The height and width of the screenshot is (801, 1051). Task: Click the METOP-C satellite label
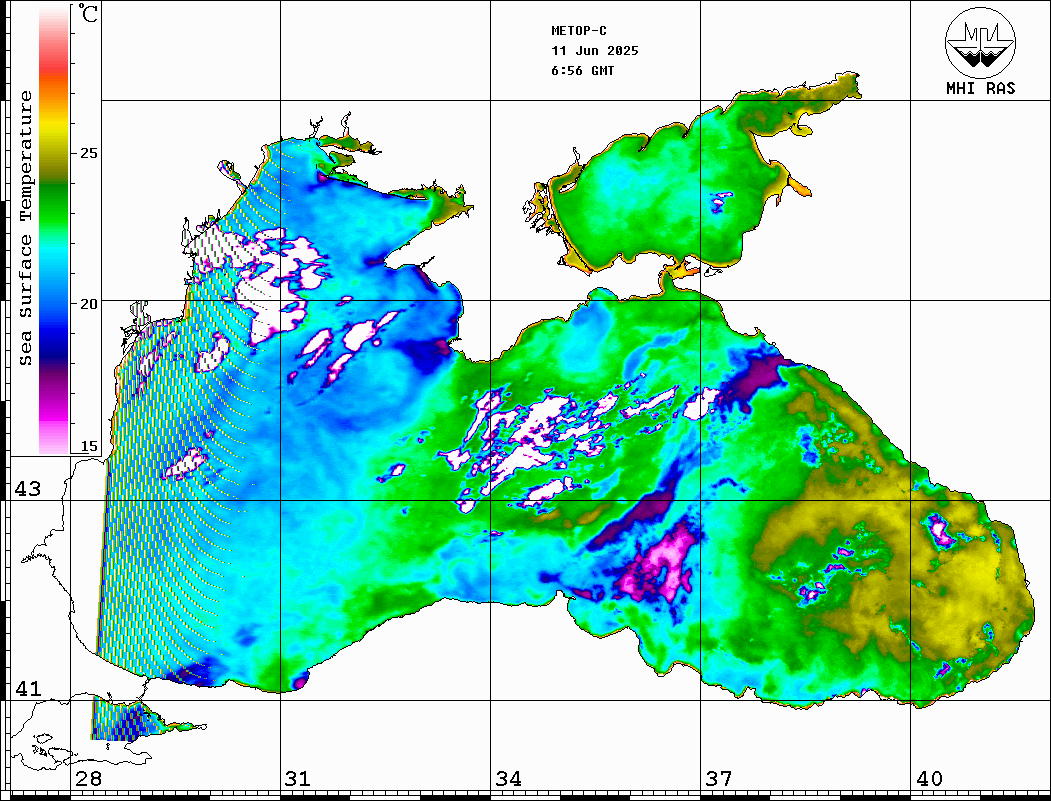point(579,31)
